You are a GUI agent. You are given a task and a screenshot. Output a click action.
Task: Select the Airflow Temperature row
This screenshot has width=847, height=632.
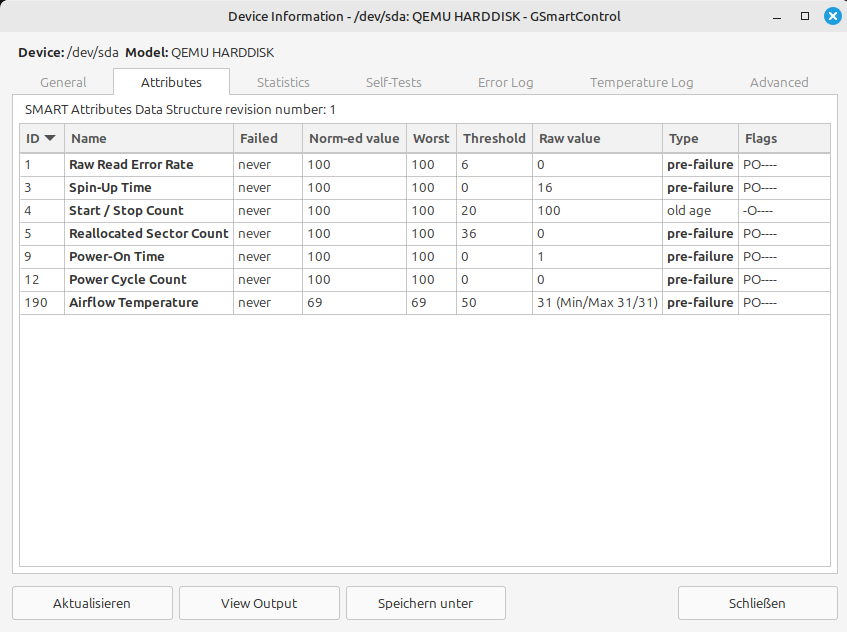click(425, 302)
